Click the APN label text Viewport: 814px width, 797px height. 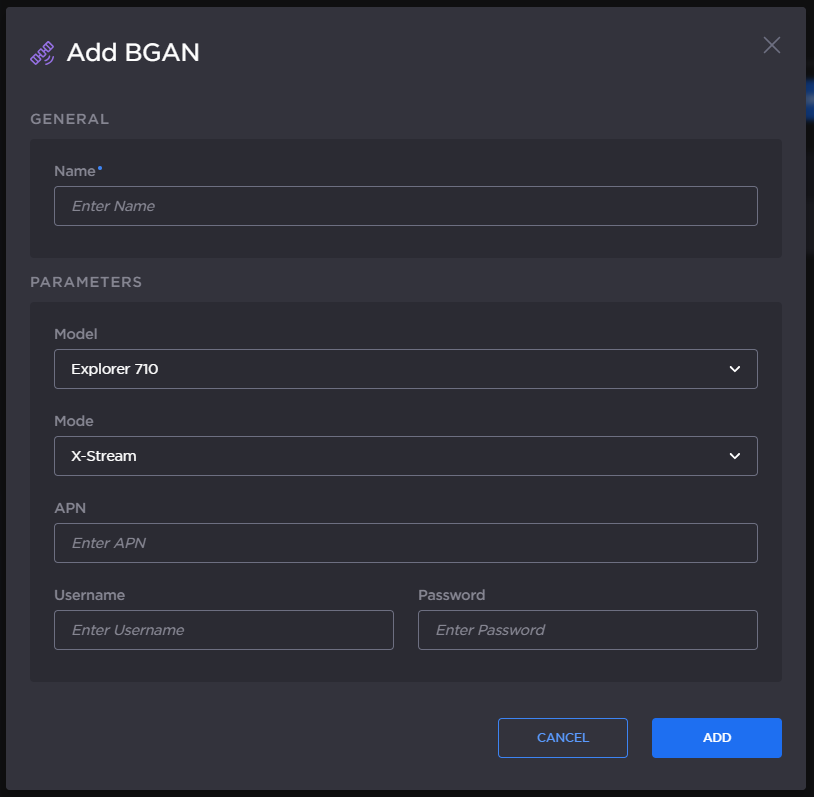coord(70,508)
